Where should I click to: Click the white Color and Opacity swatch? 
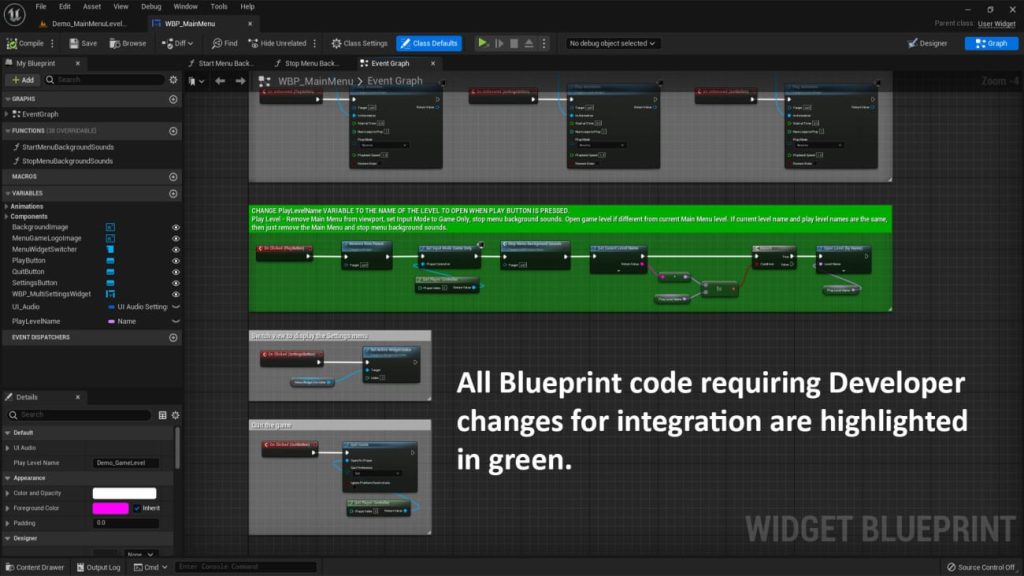[x=124, y=493]
